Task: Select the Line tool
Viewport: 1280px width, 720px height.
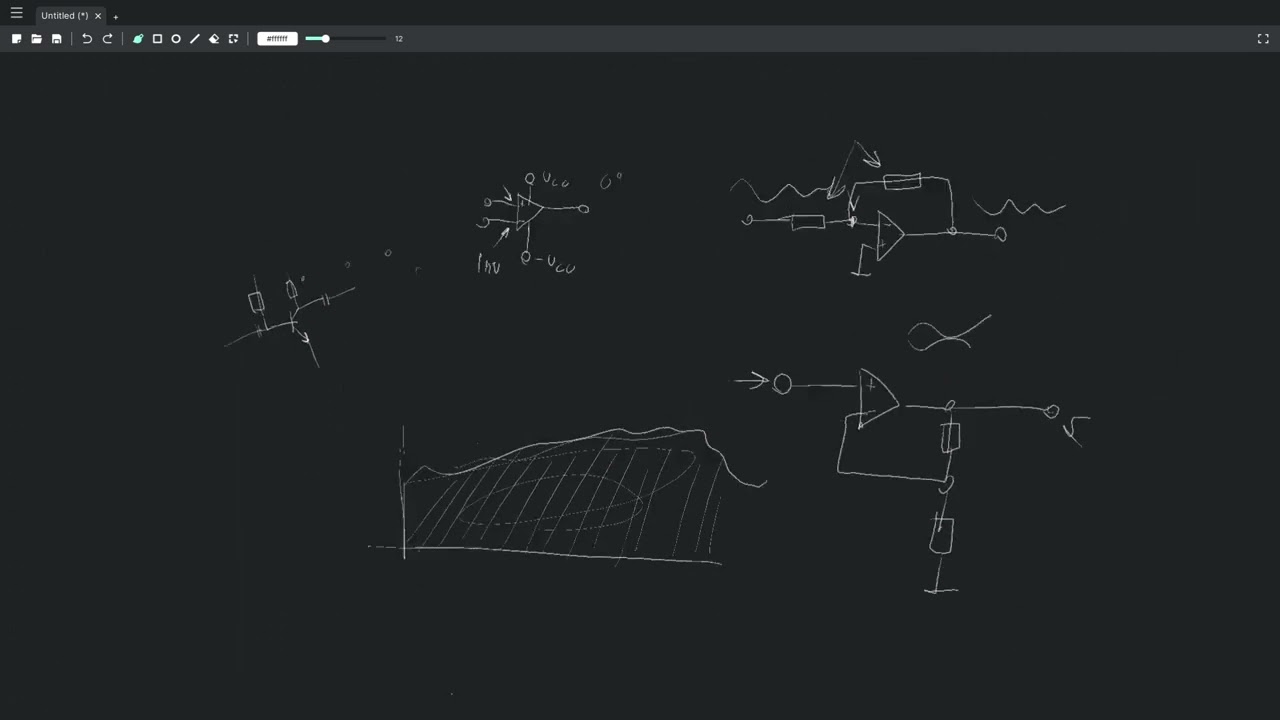Action: coord(195,39)
